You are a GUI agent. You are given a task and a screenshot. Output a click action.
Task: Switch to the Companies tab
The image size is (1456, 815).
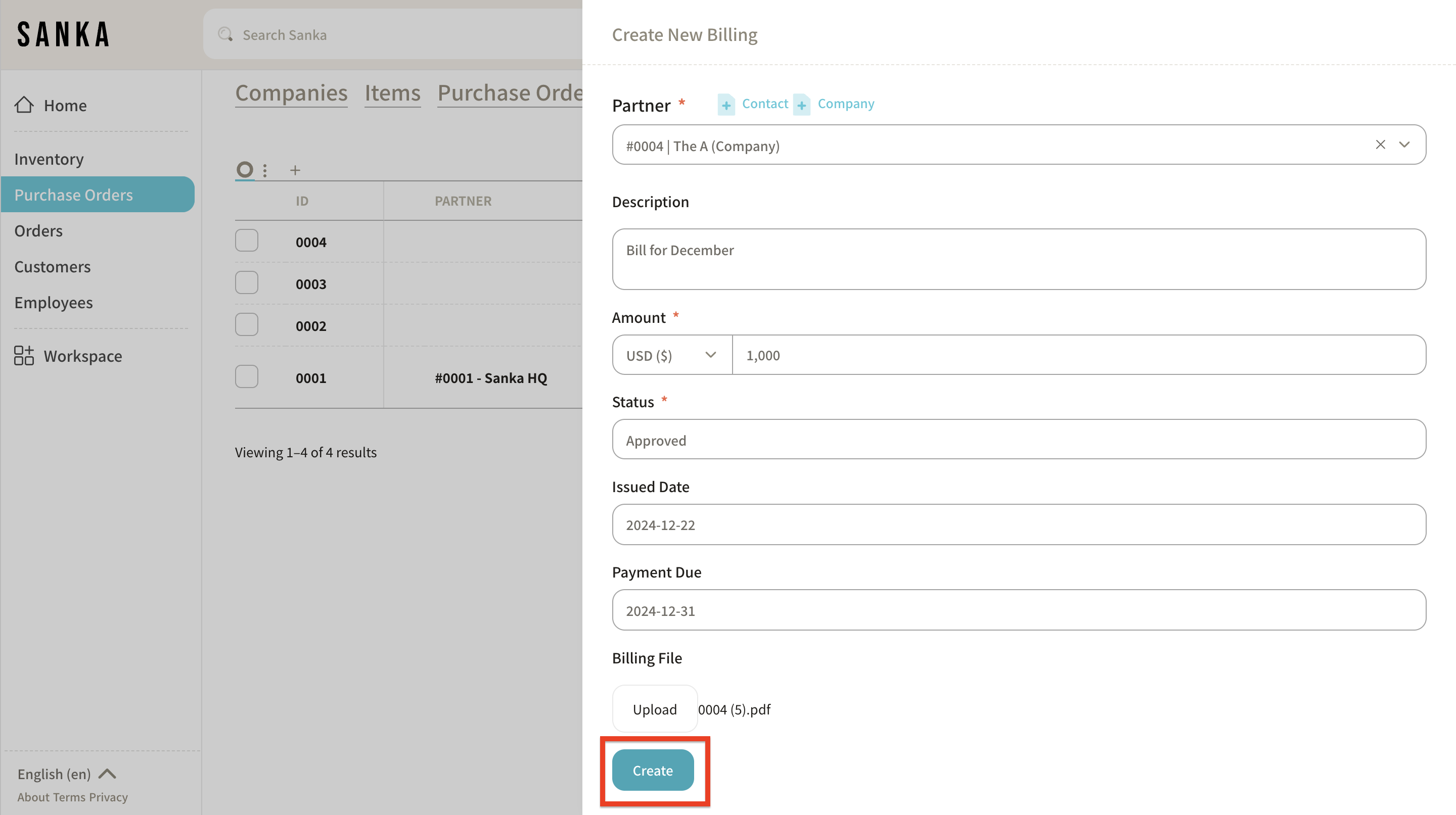[291, 93]
